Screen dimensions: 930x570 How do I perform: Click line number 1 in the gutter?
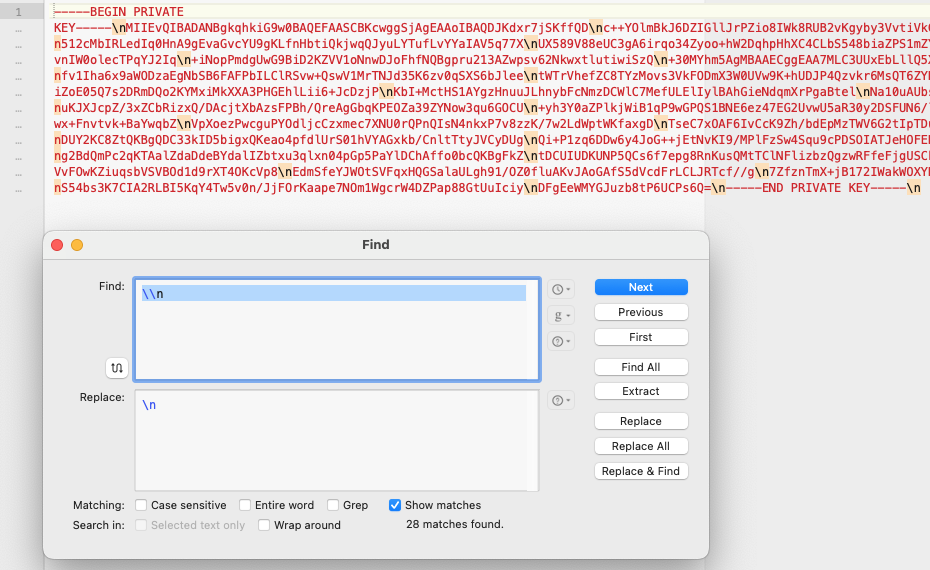coord(18,12)
